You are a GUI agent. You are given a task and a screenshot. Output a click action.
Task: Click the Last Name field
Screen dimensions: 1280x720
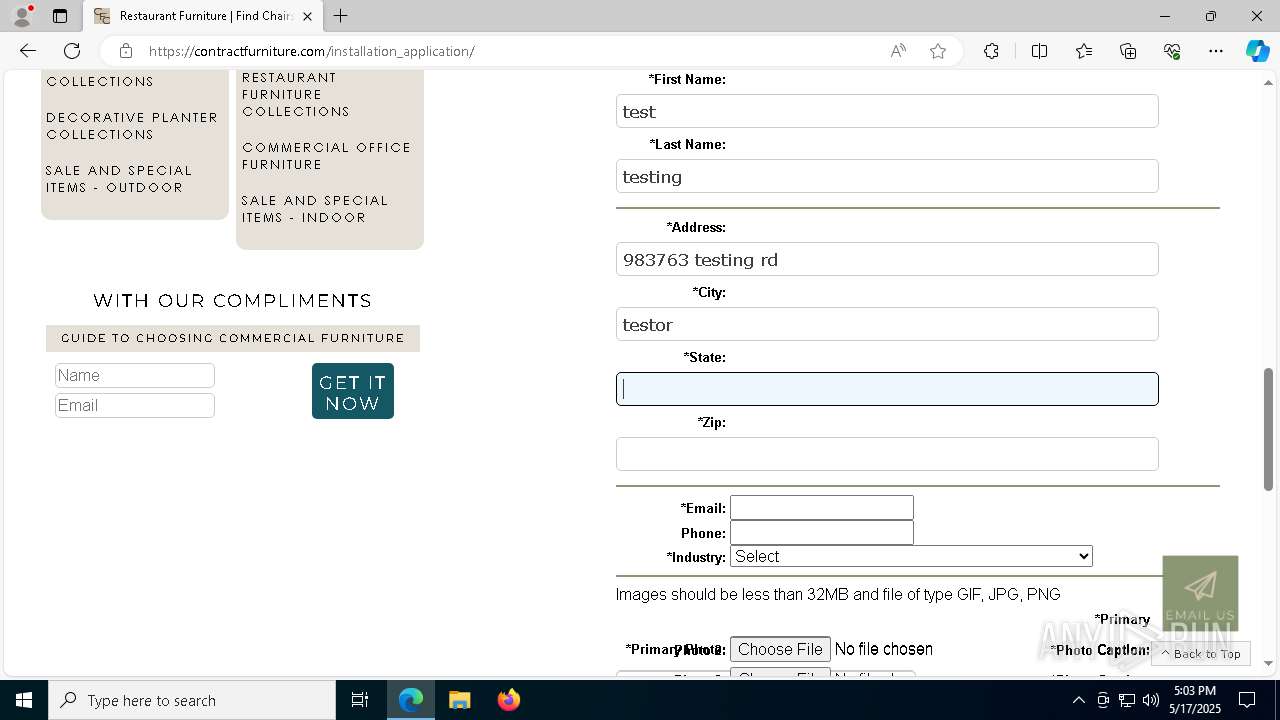click(887, 176)
